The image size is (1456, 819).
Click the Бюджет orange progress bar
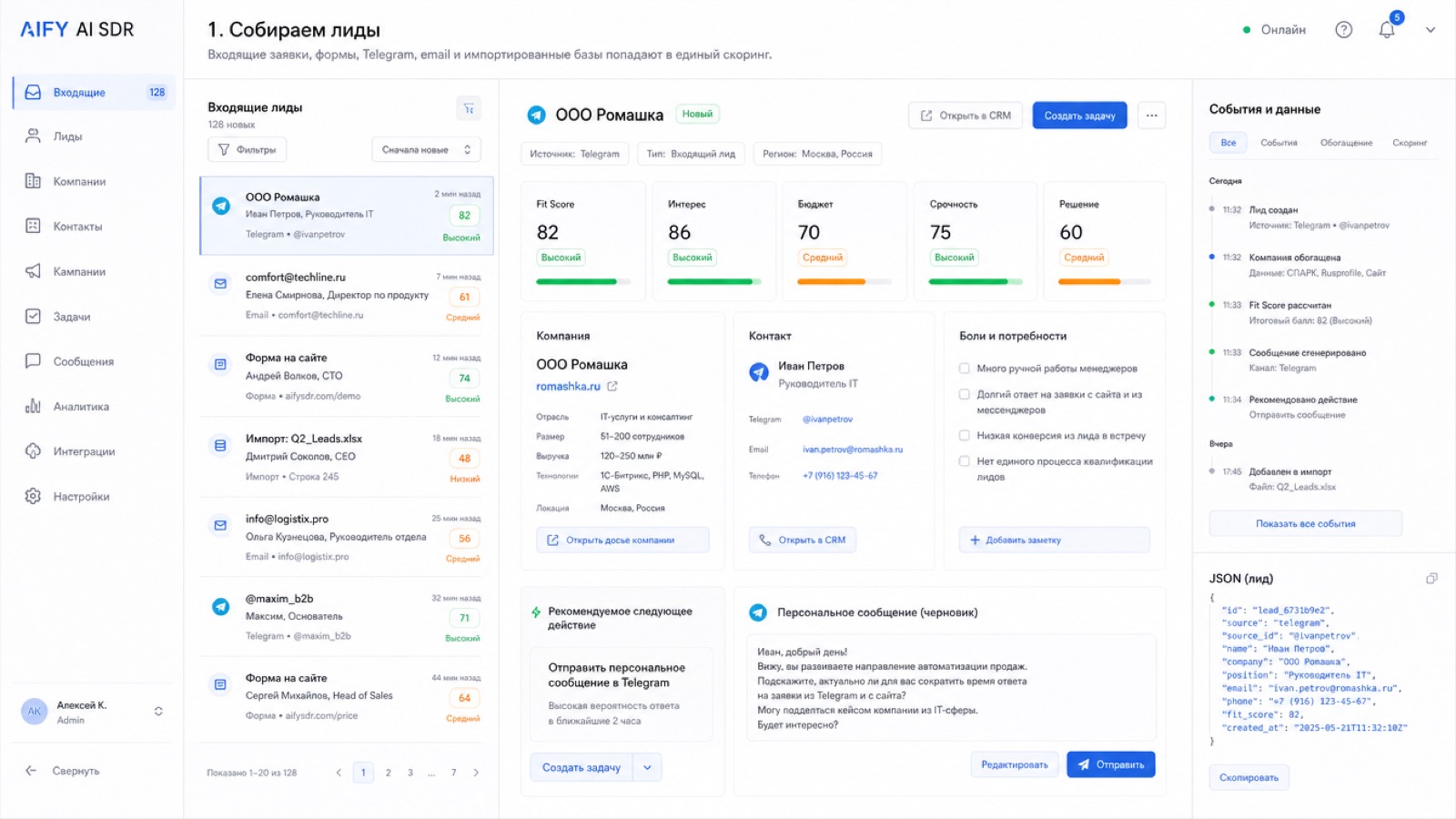coord(844,282)
